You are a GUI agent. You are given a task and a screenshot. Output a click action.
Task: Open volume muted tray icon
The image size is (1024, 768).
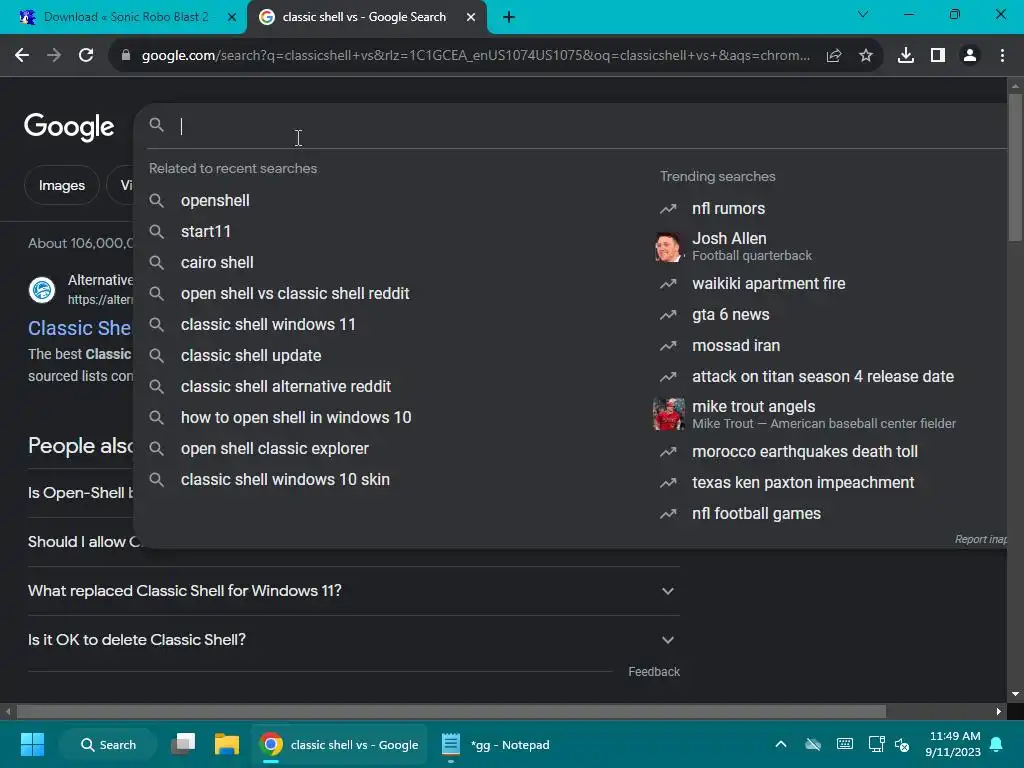click(902, 745)
